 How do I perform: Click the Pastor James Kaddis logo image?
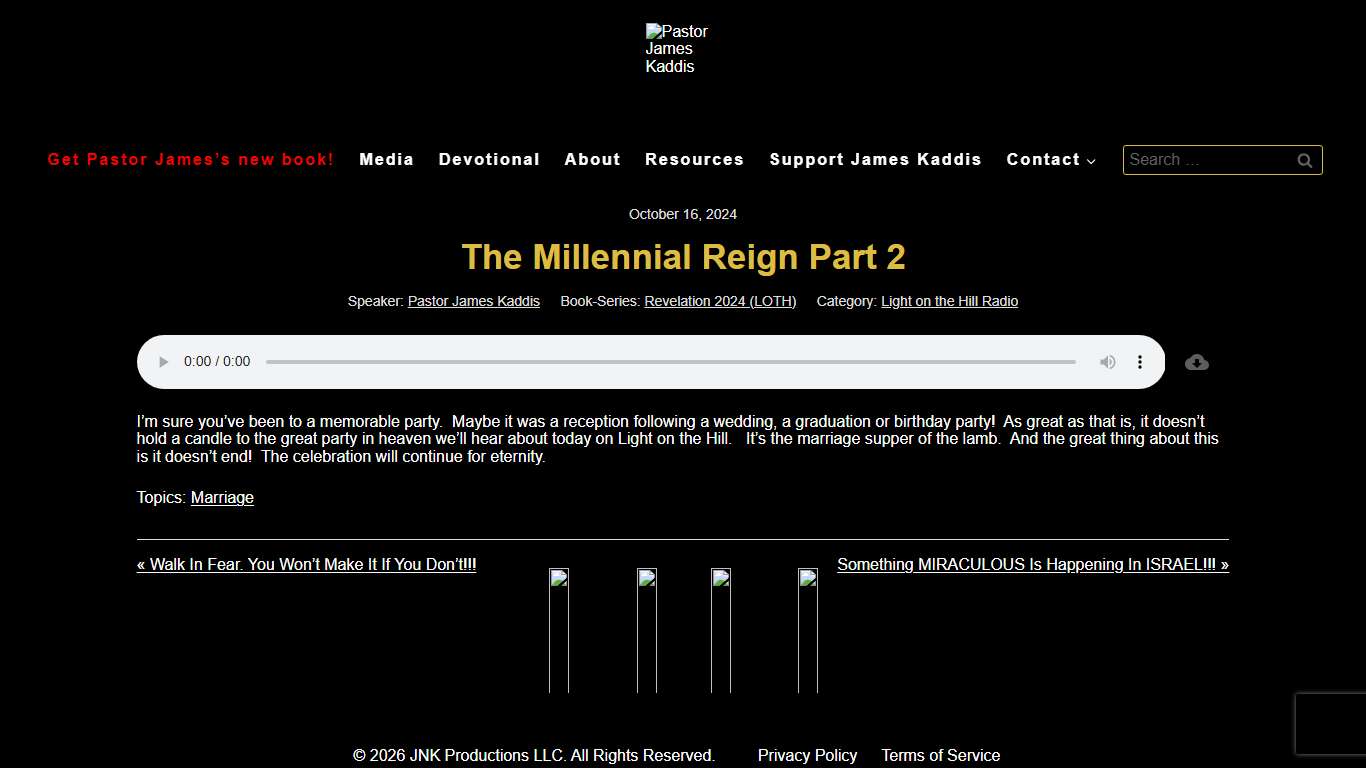coord(676,48)
